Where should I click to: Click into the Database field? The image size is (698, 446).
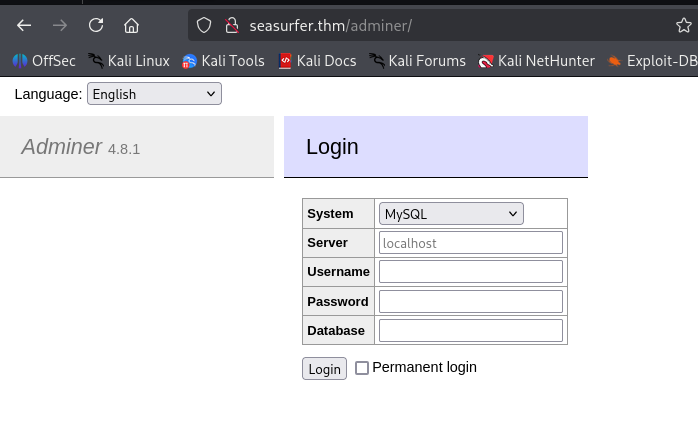(471, 331)
